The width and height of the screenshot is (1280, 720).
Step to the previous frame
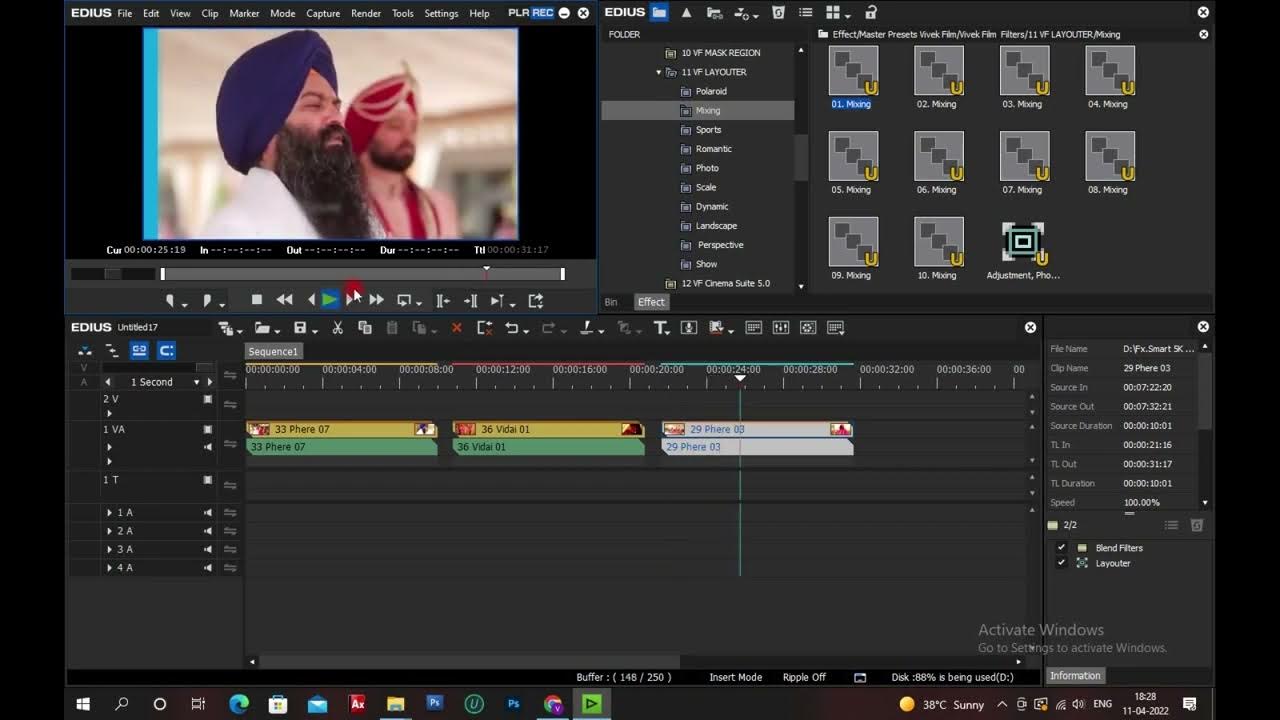tap(310, 300)
